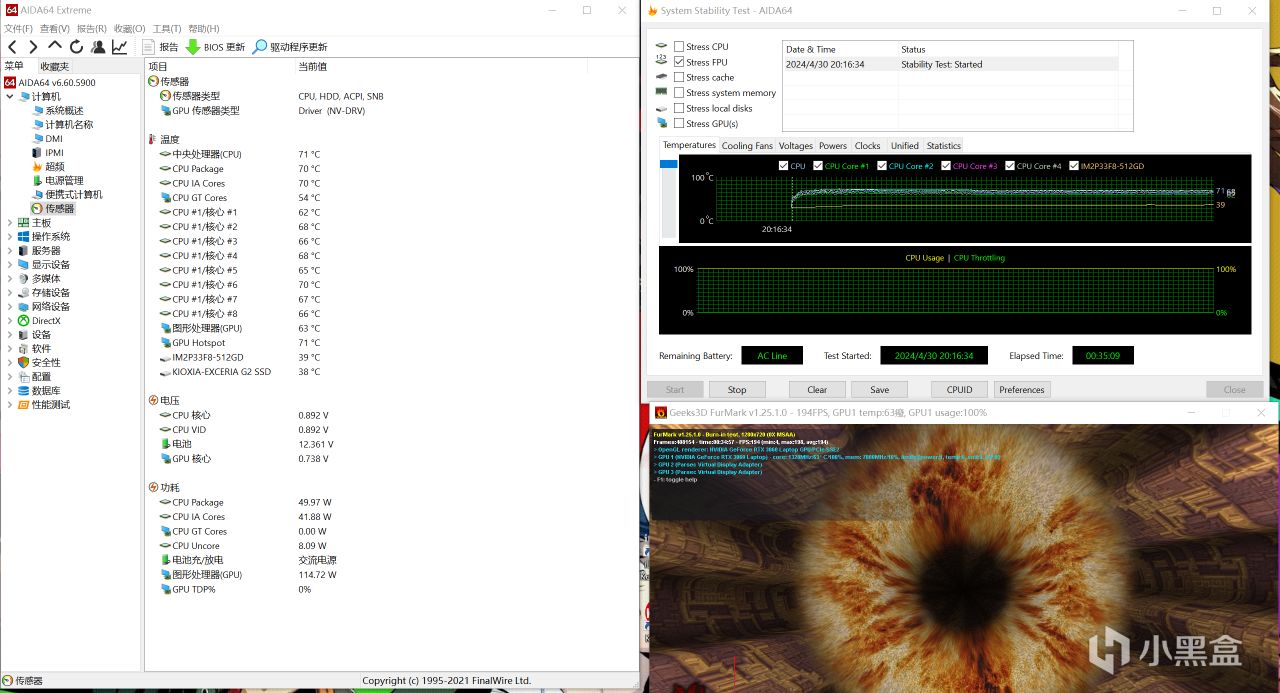The width and height of the screenshot is (1280, 693).
Task: Expand the 多媒体 tree node
Action: (x=10, y=279)
